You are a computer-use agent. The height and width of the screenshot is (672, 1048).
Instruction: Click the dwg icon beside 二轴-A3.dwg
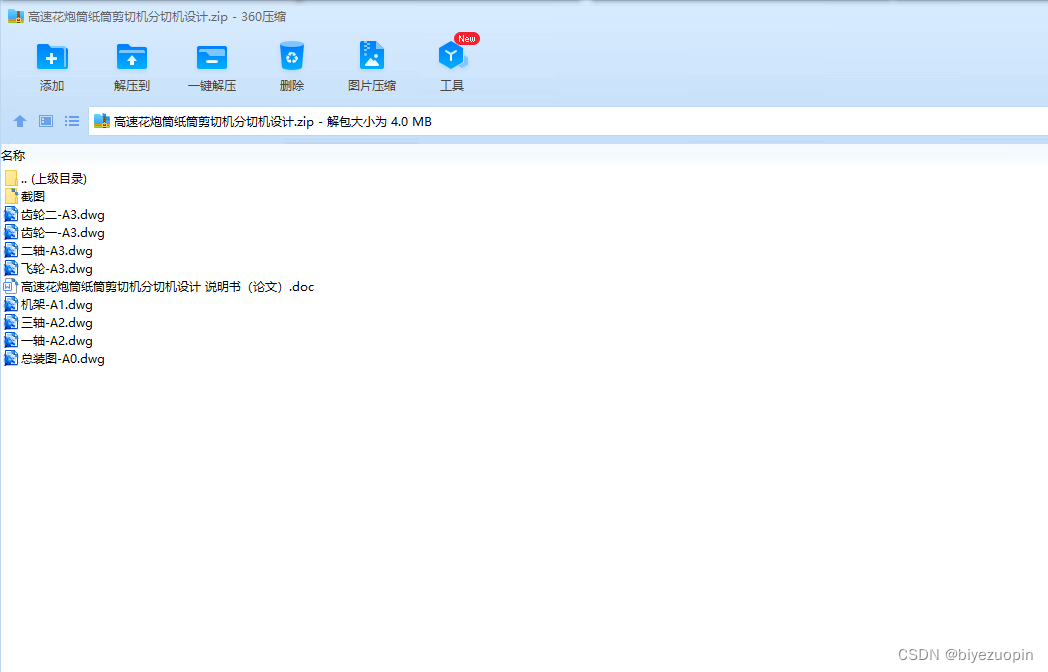11,251
